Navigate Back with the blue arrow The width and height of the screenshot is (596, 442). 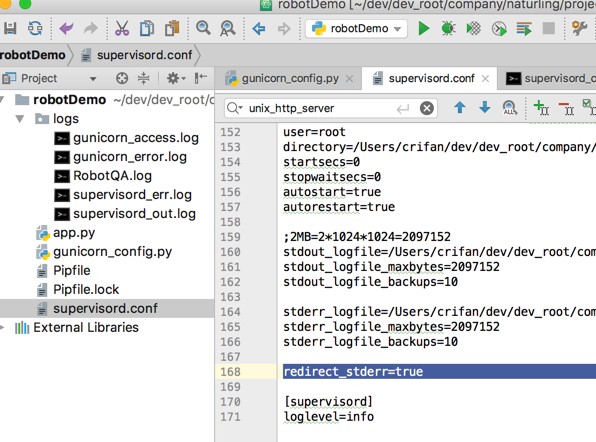click(259, 29)
